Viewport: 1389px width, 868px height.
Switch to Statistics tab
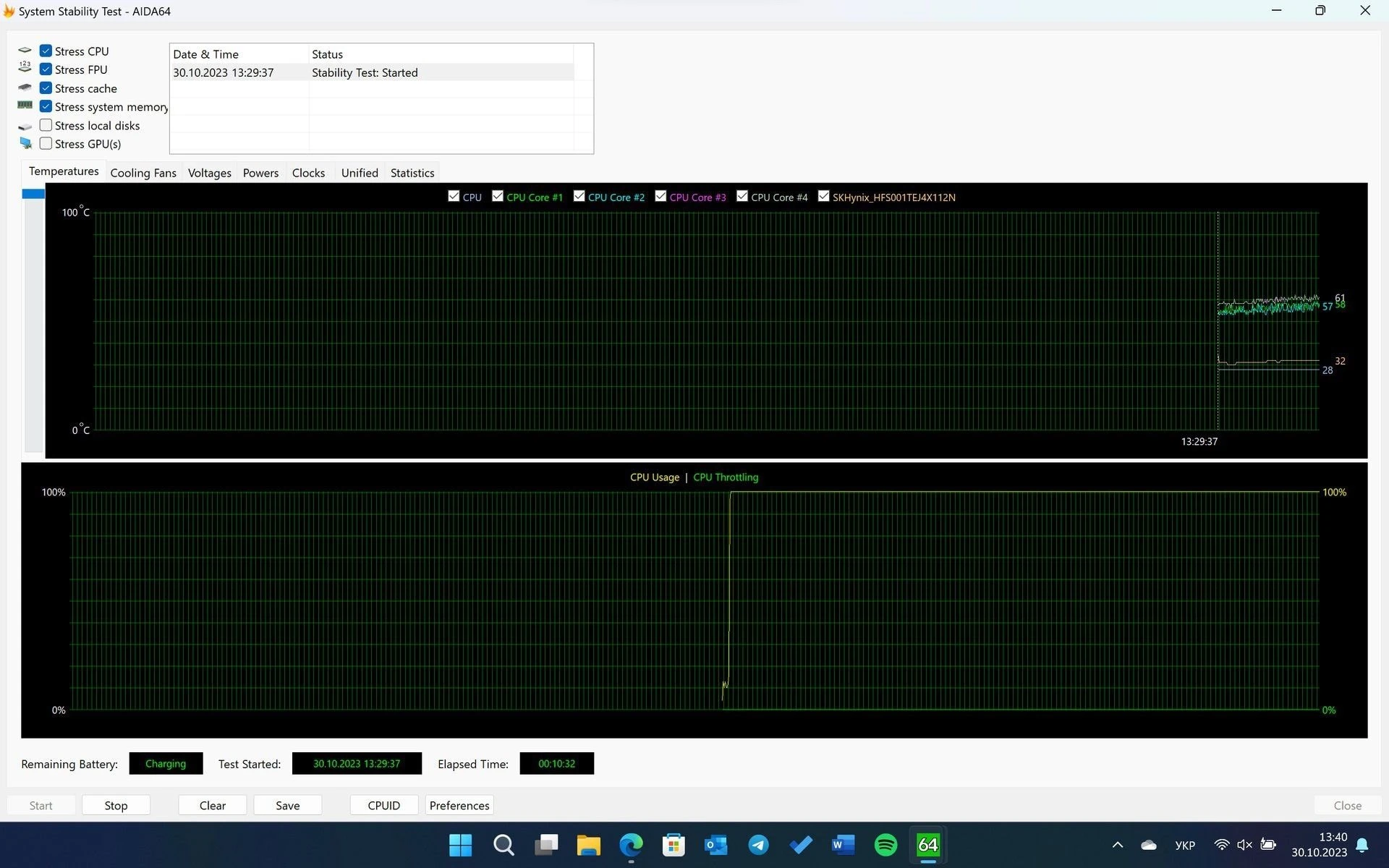coord(412,173)
